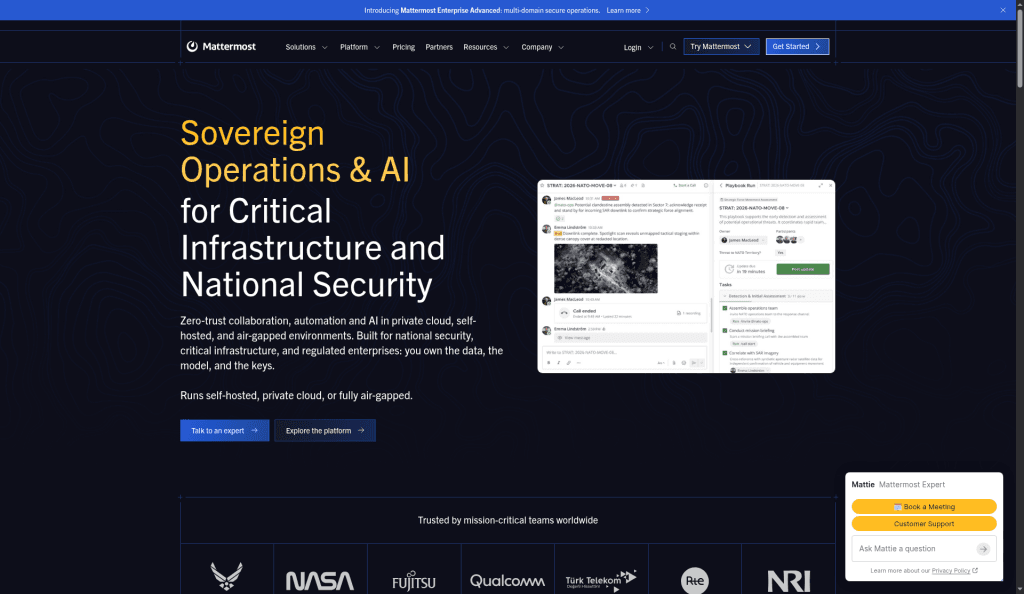Click Talk to an expert button
The height and width of the screenshot is (594, 1024).
[225, 430]
